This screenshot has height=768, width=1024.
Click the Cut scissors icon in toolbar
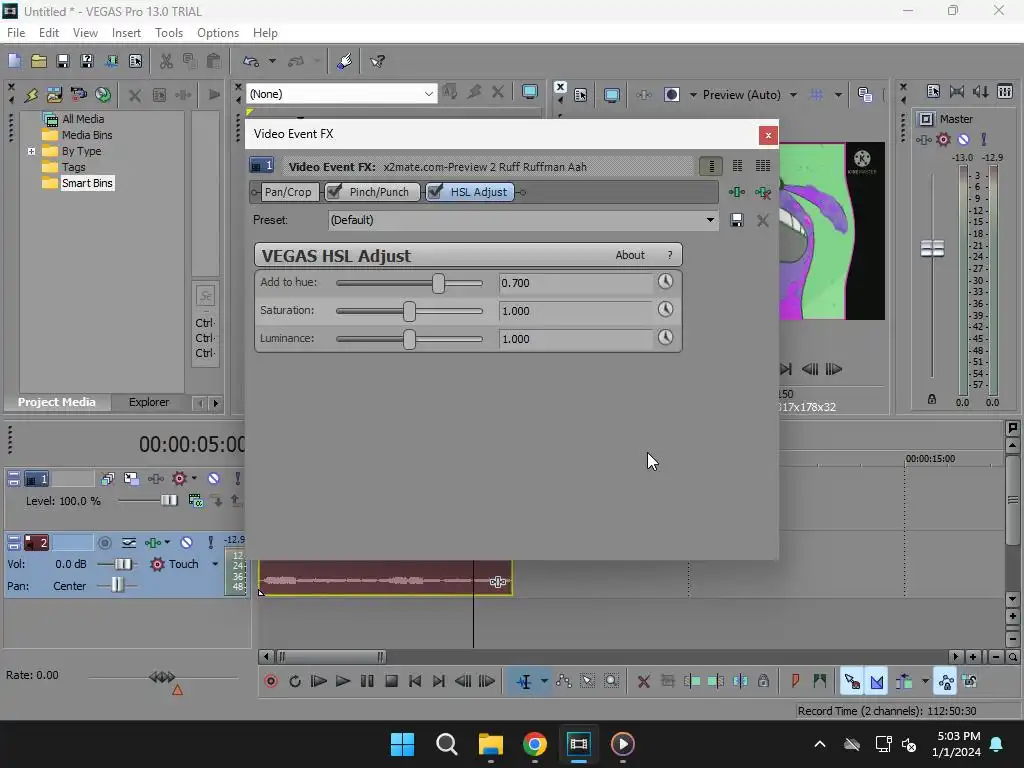click(x=166, y=61)
